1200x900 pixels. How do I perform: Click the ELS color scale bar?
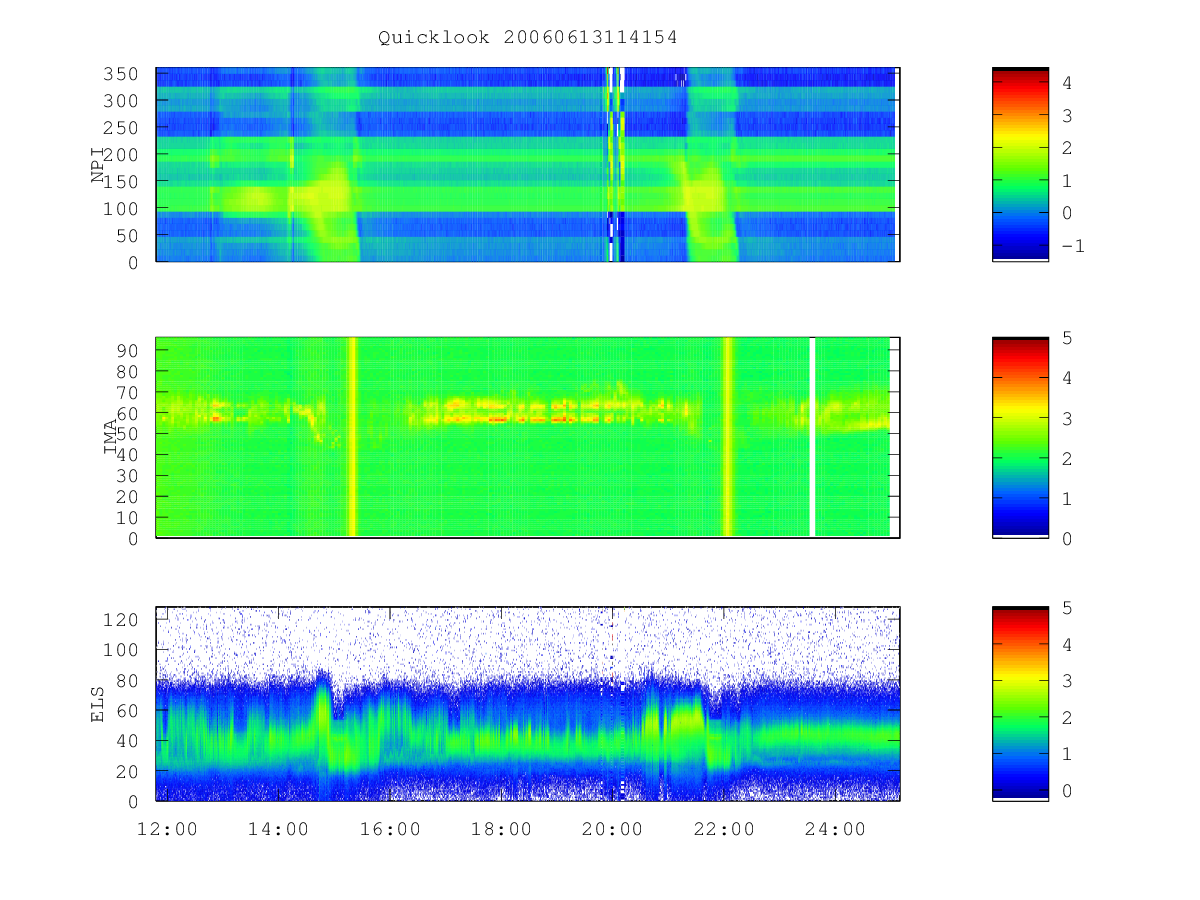point(1020,704)
